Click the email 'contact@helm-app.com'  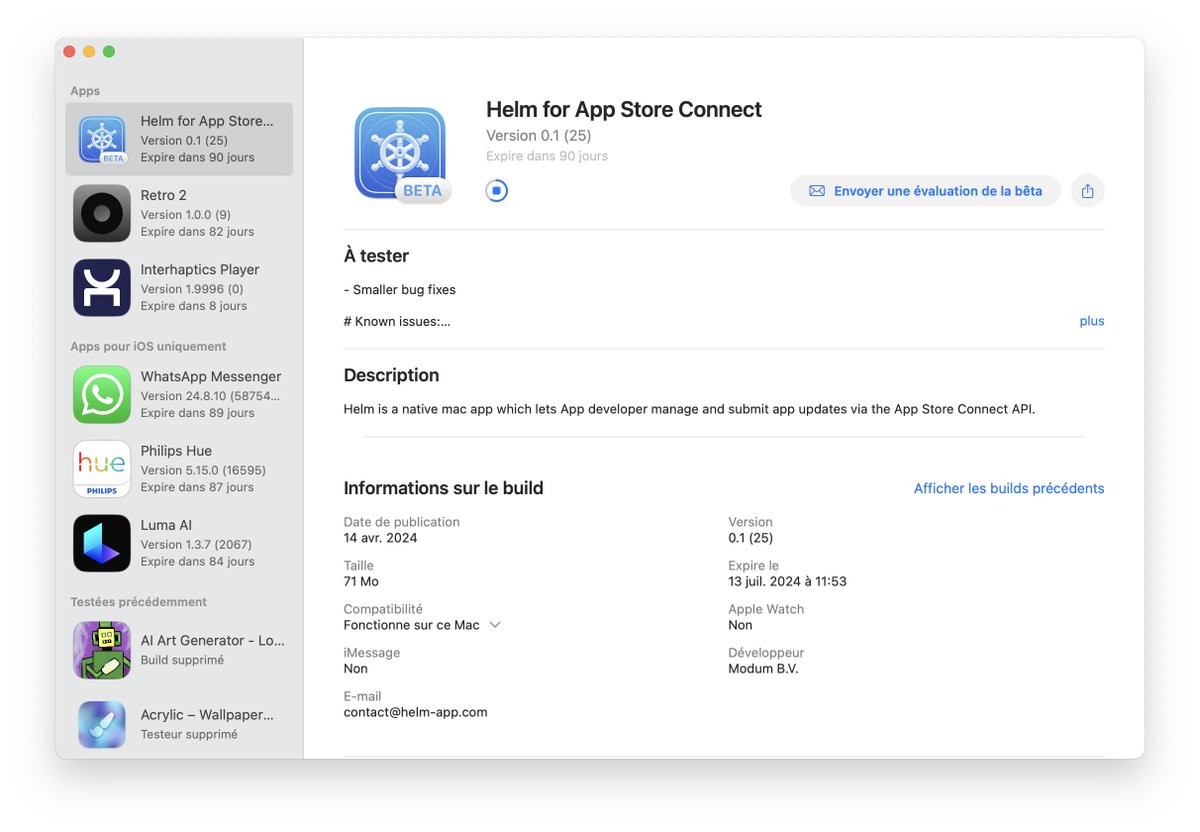tap(416, 712)
